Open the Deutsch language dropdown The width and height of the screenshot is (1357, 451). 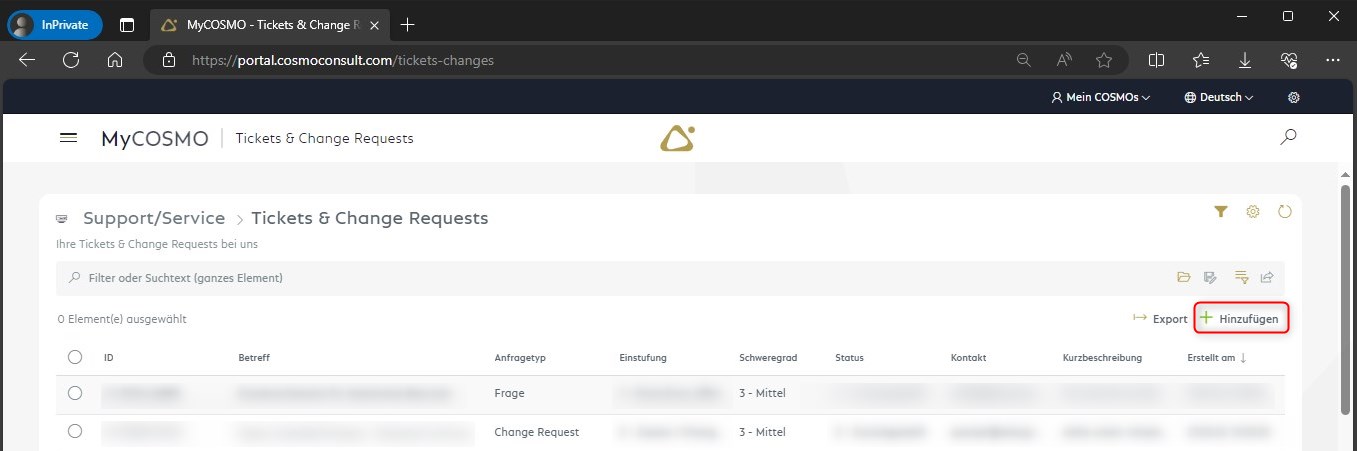pos(1218,97)
